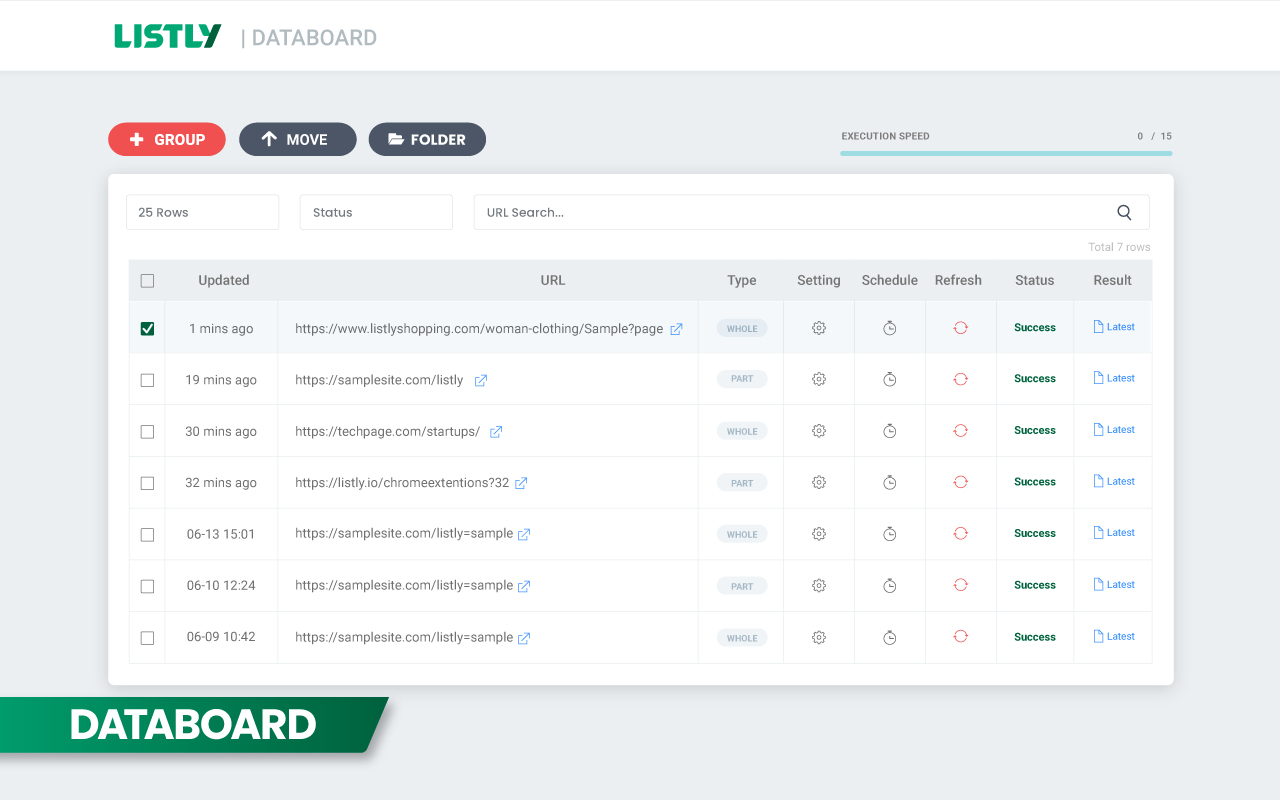Viewport: 1280px width, 800px height.
Task: Open the 25 Rows dropdown
Action: coord(202,212)
